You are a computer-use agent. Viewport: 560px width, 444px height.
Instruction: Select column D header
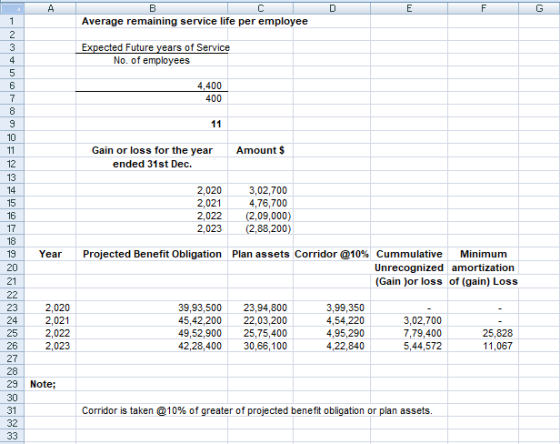[x=332, y=8]
